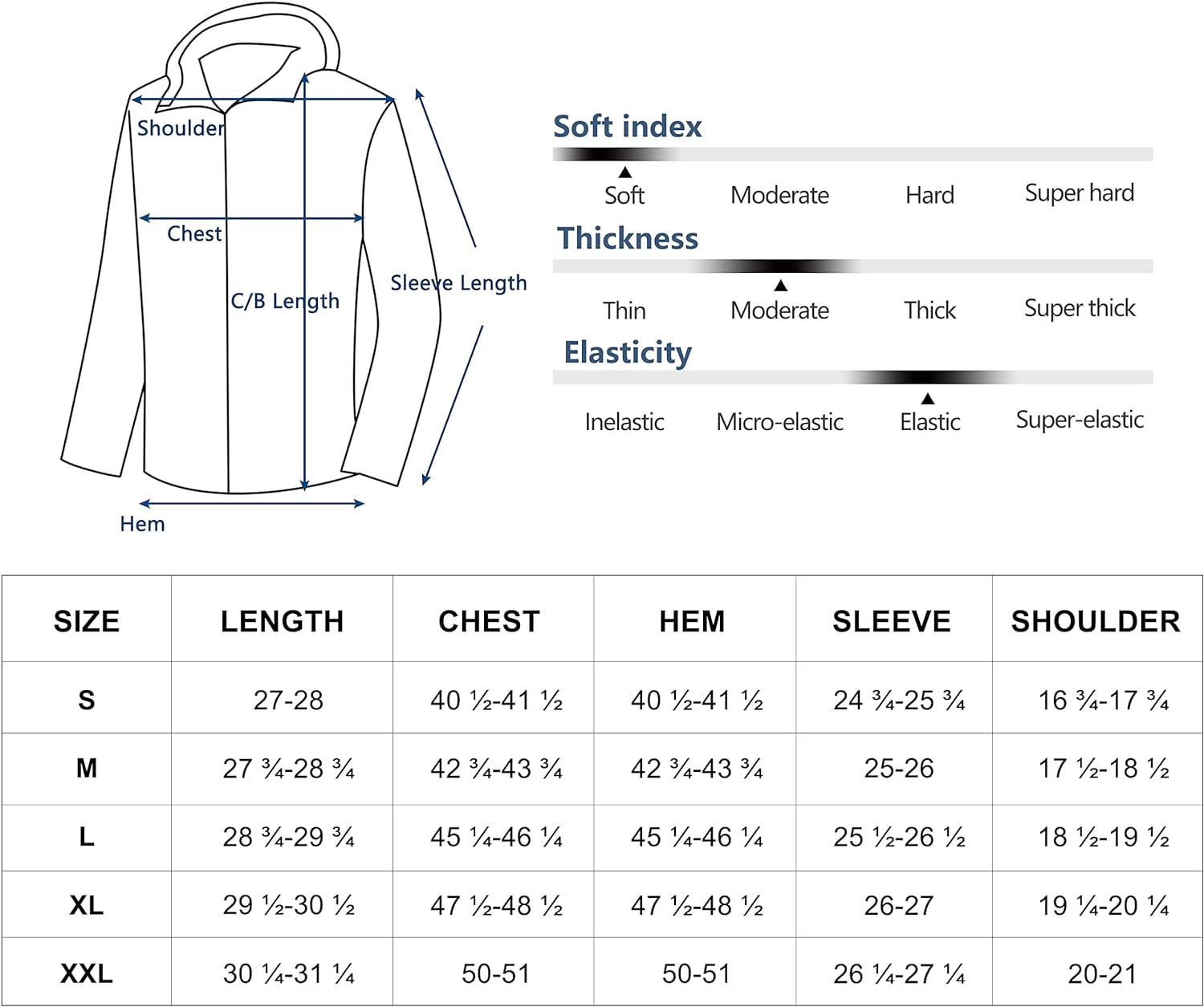Click the S length cell 27-28

[288, 700]
